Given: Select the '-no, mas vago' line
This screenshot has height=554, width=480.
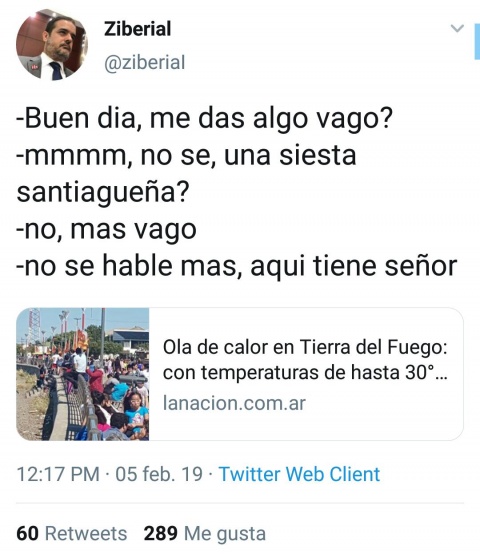Looking at the screenshot, I should pos(106,230).
